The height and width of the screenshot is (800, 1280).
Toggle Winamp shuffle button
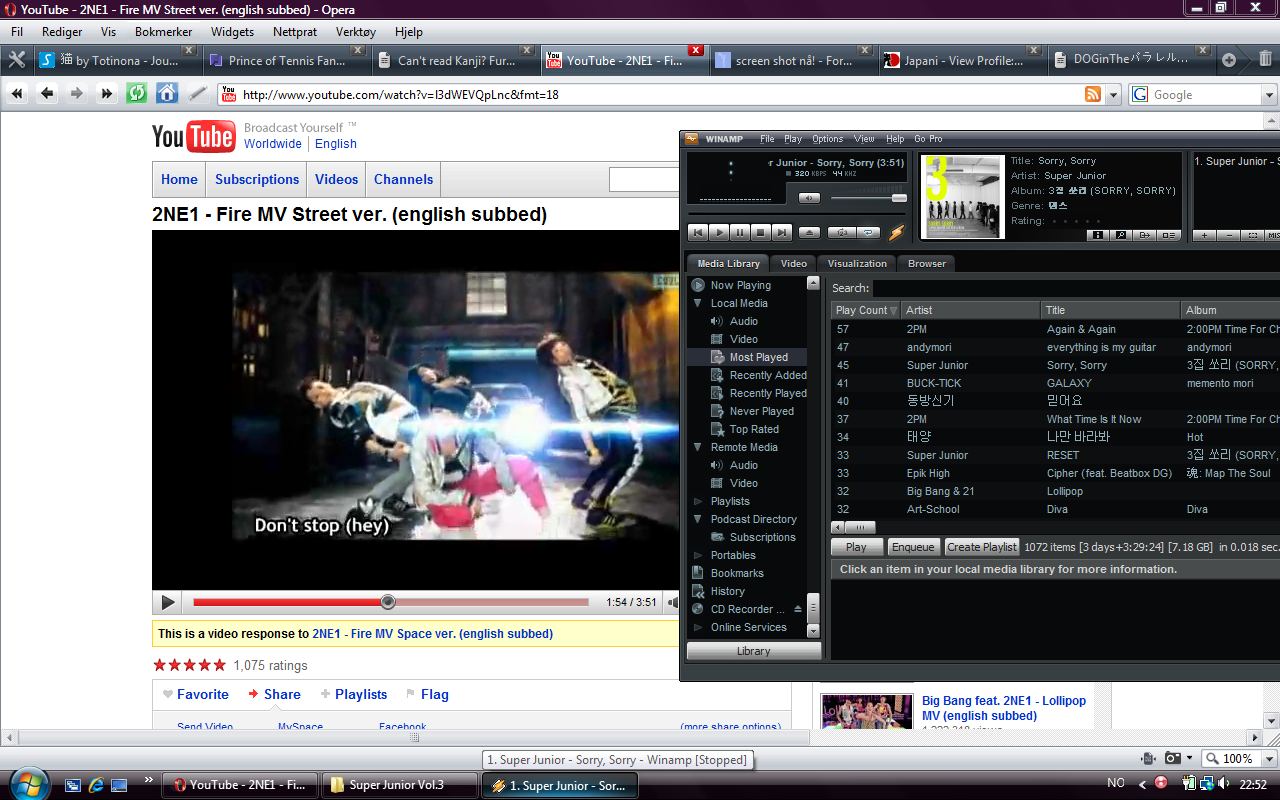[x=842, y=232]
